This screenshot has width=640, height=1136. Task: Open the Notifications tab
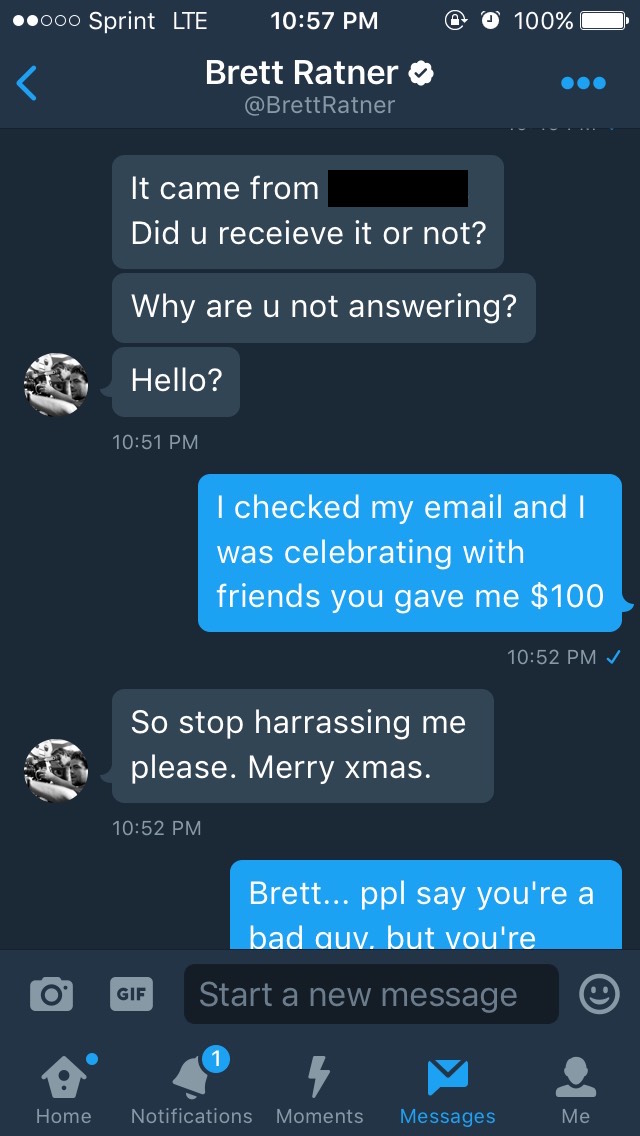tap(192, 1088)
